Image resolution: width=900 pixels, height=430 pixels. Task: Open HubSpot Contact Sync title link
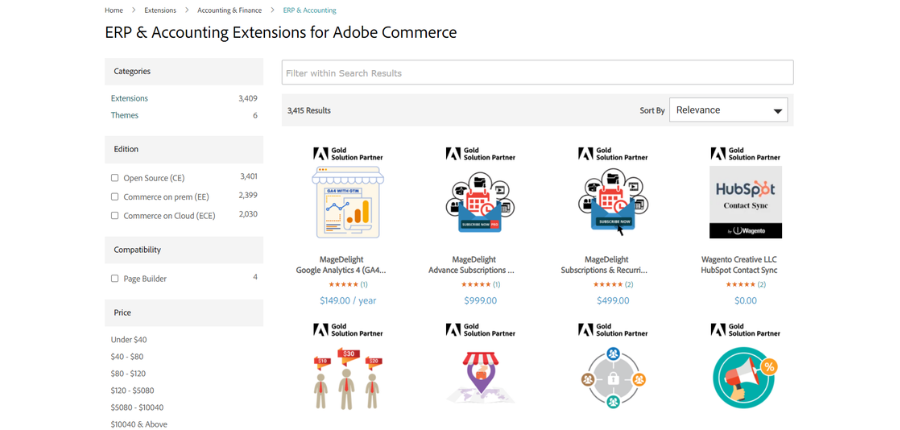[x=739, y=270]
